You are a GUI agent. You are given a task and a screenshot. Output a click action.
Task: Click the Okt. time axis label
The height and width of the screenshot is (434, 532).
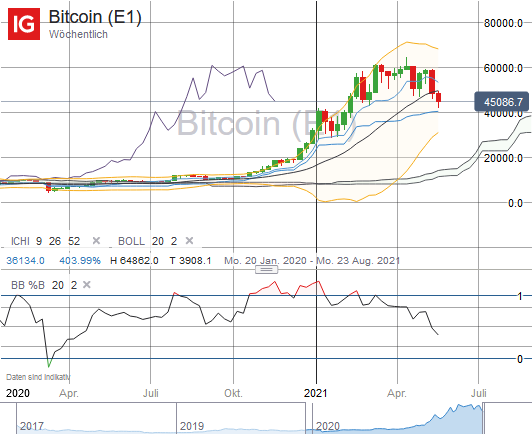(233, 393)
